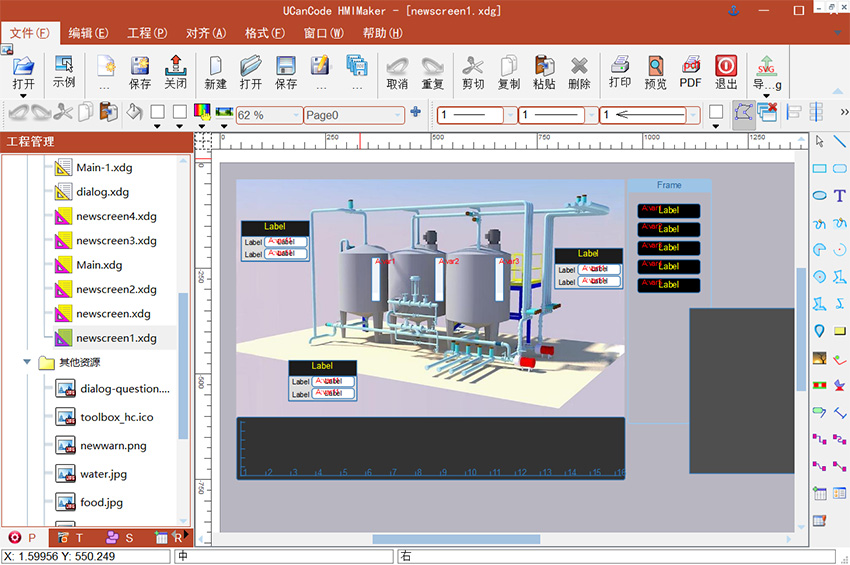Image resolution: width=850 pixels, height=565 pixels.
Task: Open the 格式(F) menu
Action: tap(265, 33)
